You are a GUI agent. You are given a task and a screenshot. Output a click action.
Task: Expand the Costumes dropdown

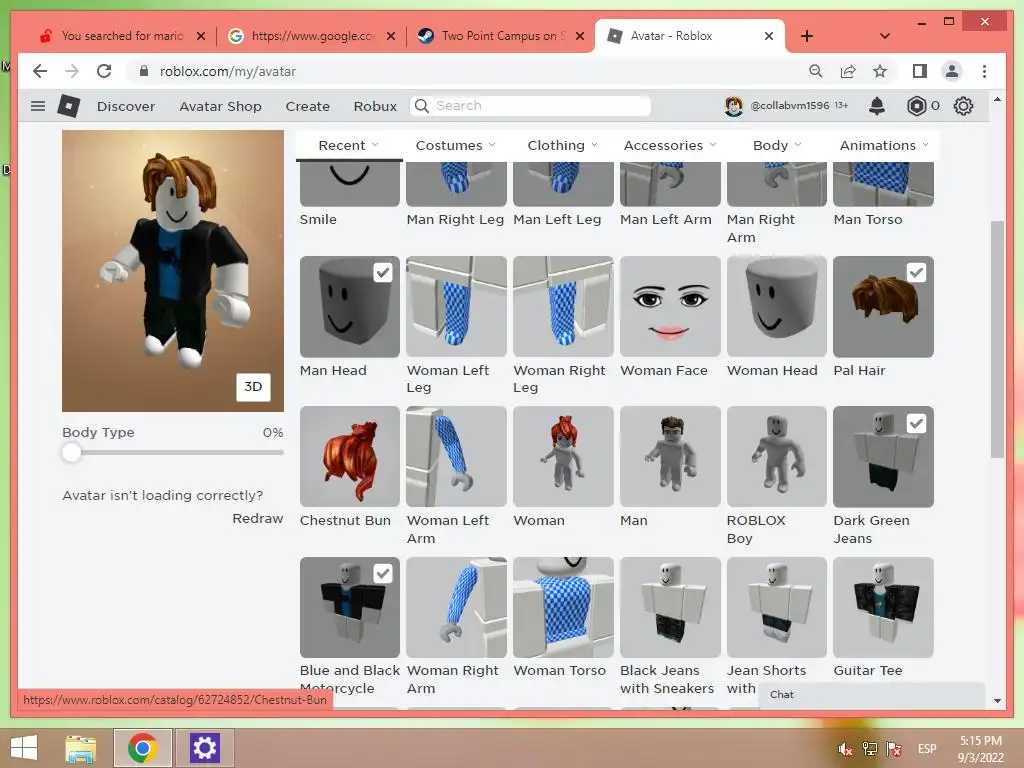[456, 145]
